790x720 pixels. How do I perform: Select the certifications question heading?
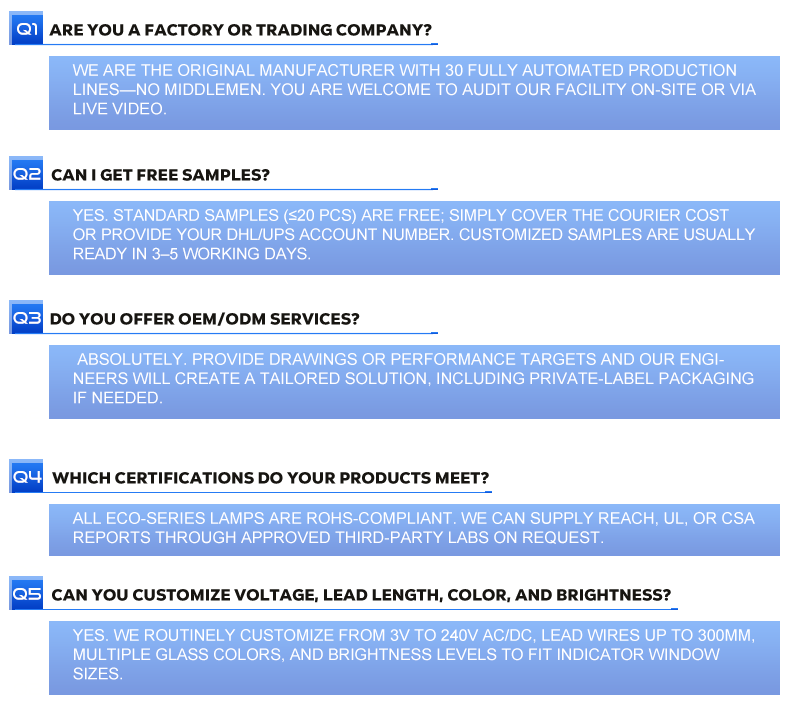271,478
